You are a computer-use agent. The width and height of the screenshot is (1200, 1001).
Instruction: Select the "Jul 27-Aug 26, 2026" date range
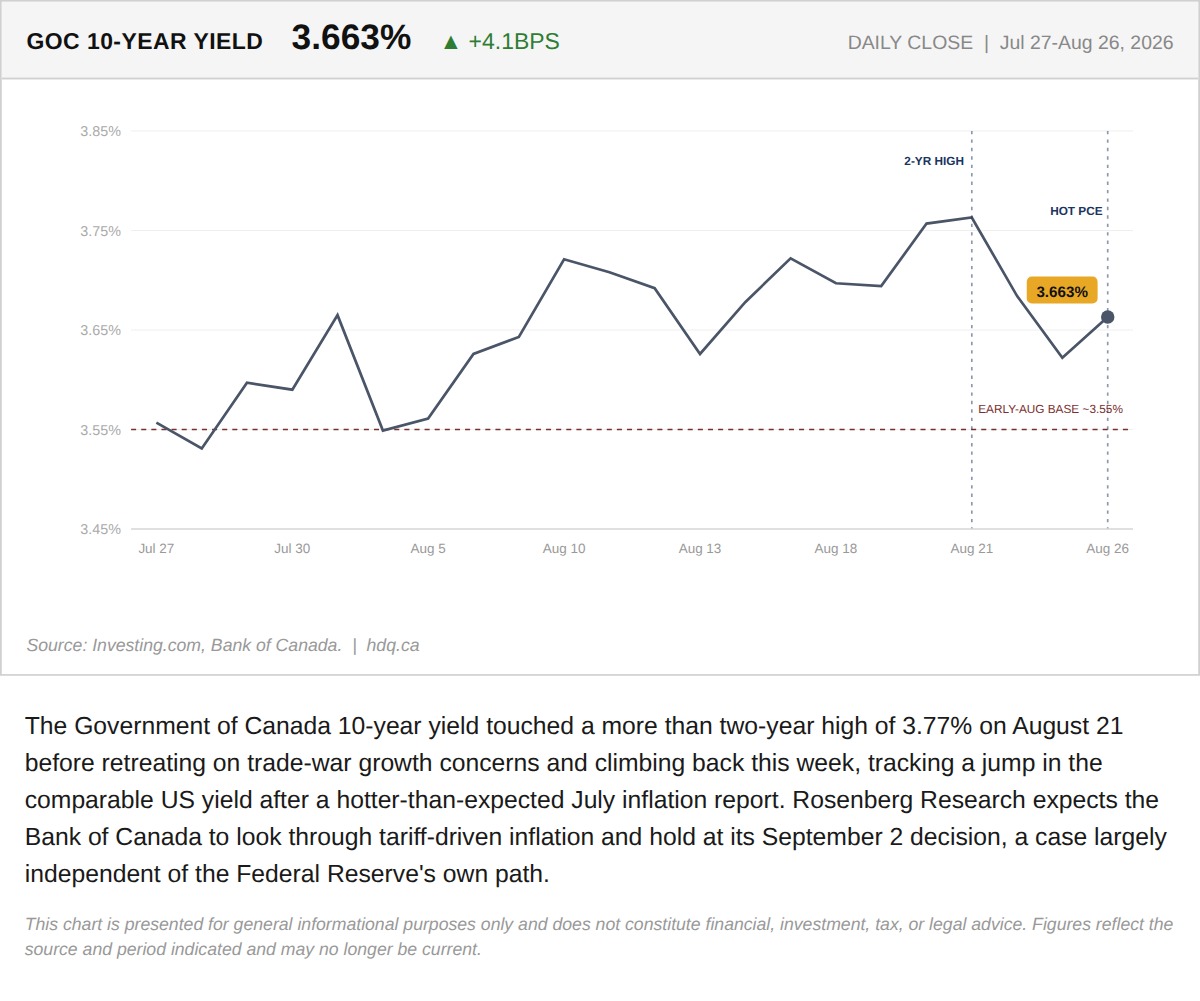[1086, 43]
